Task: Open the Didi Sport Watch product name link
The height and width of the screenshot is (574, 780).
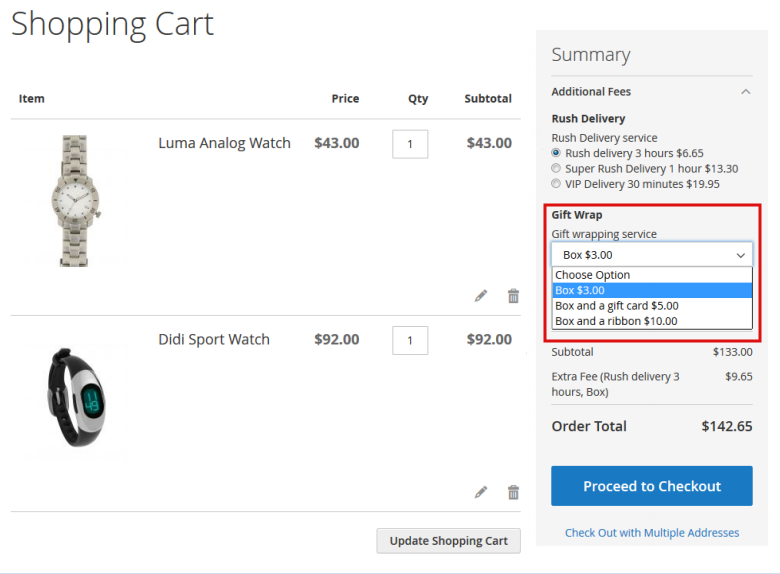Action: pos(214,339)
